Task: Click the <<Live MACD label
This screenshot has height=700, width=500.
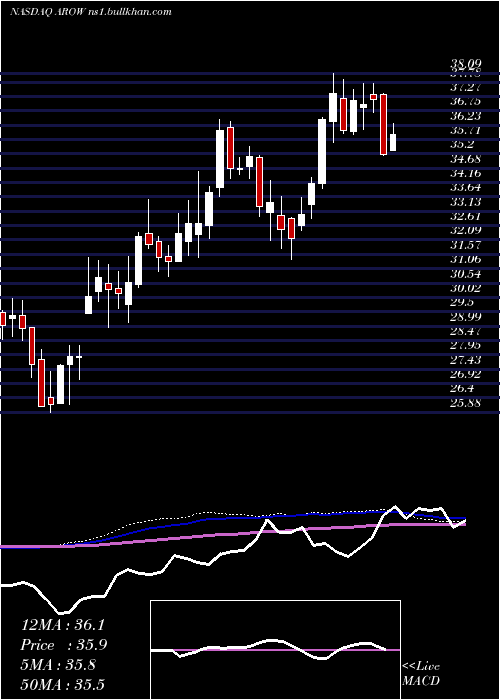Action: (x=421, y=674)
